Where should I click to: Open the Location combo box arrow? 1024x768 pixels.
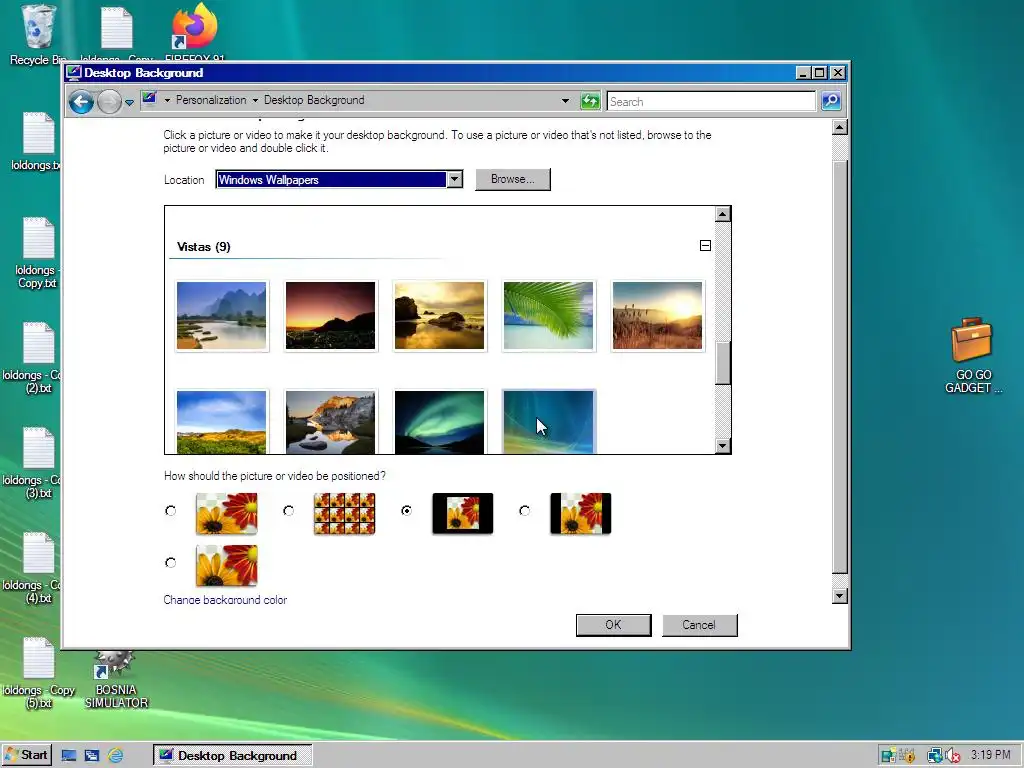pos(455,179)
